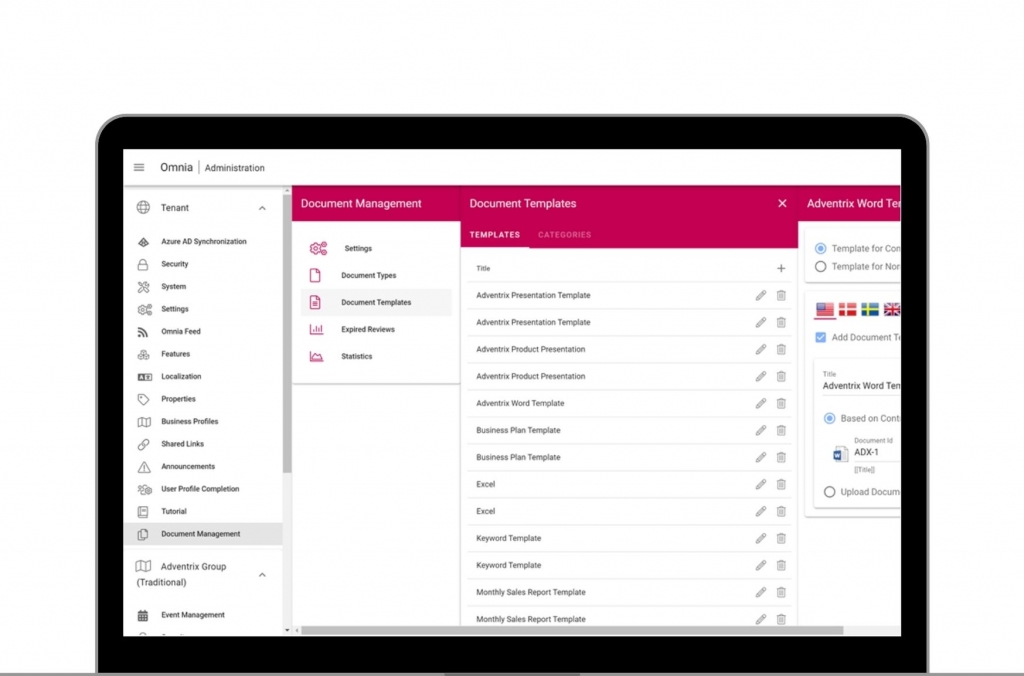
Task: Delete the first Monthly Sales Report Template
Action: (781, 592)
